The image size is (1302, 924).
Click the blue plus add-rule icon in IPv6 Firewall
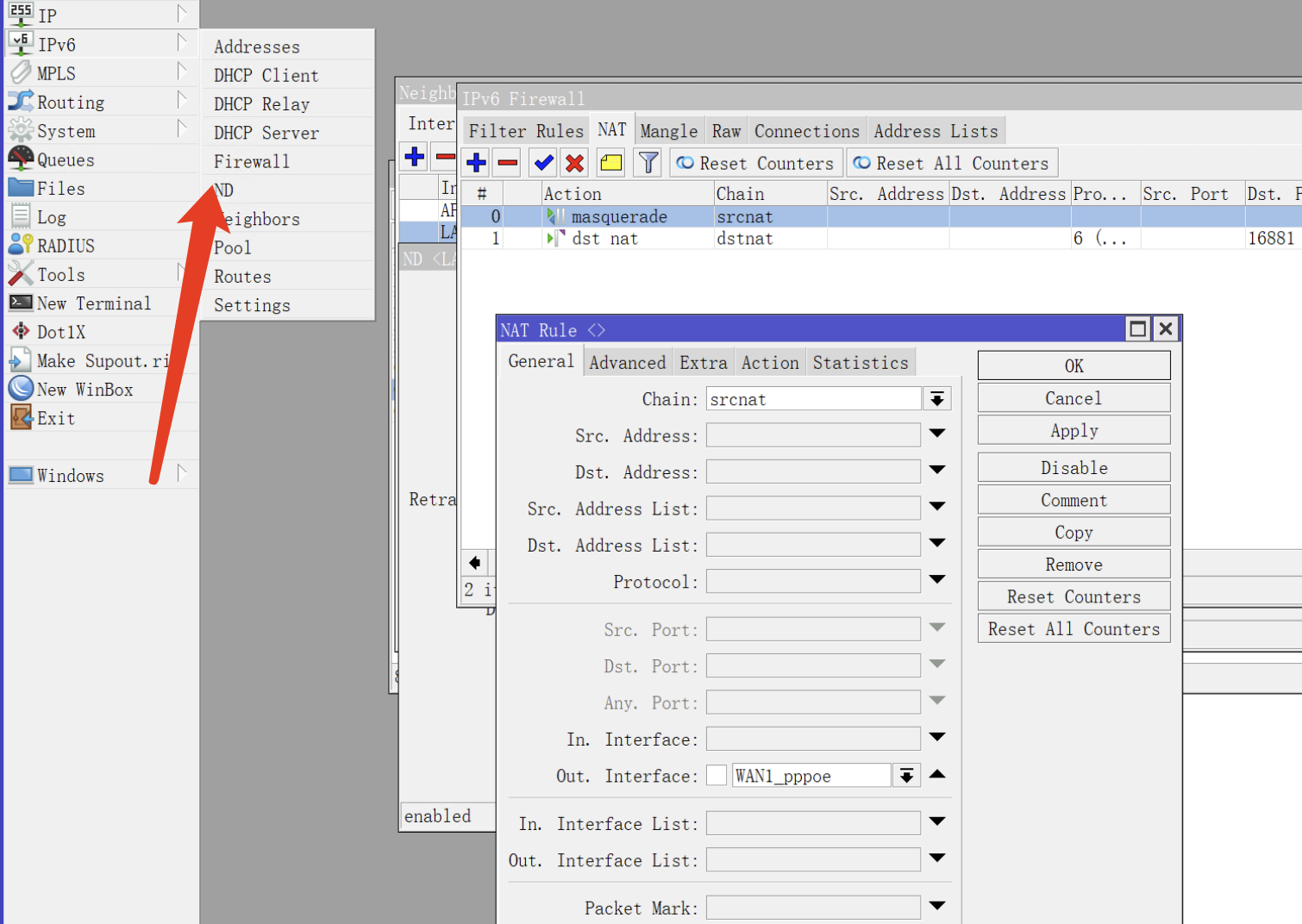(476, 163)
